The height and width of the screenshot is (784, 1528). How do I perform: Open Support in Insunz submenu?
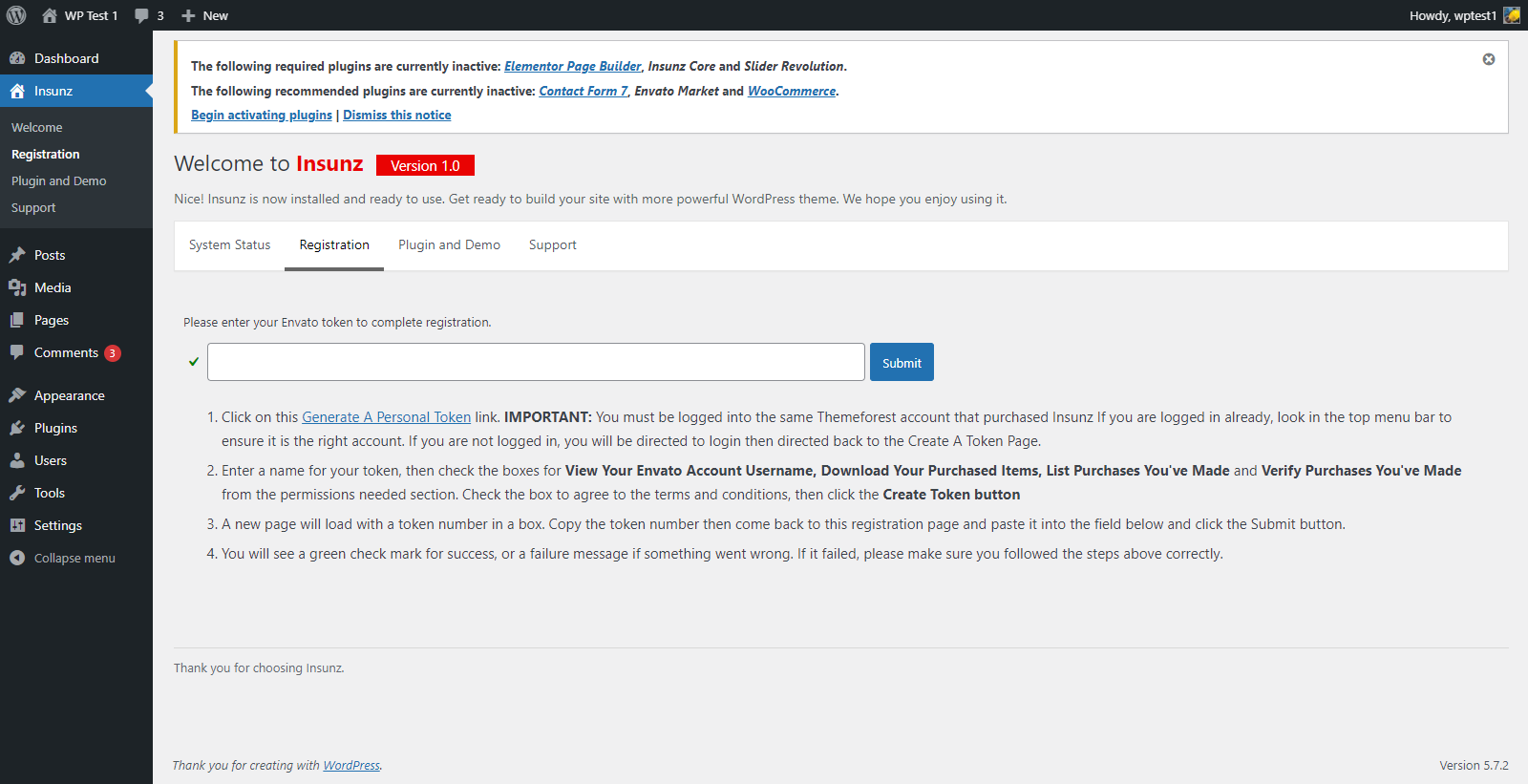click(x=33, y=207)
